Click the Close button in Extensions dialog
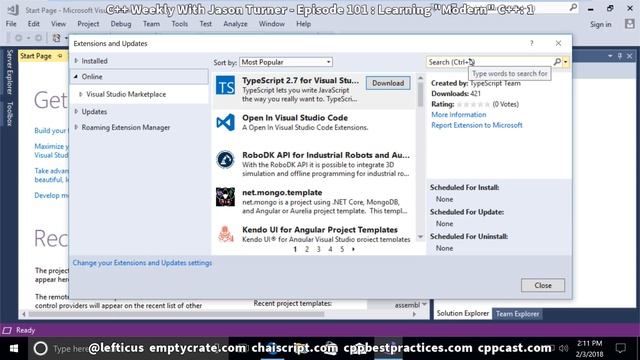Screen dimensions: 640x360 point(543,285)
